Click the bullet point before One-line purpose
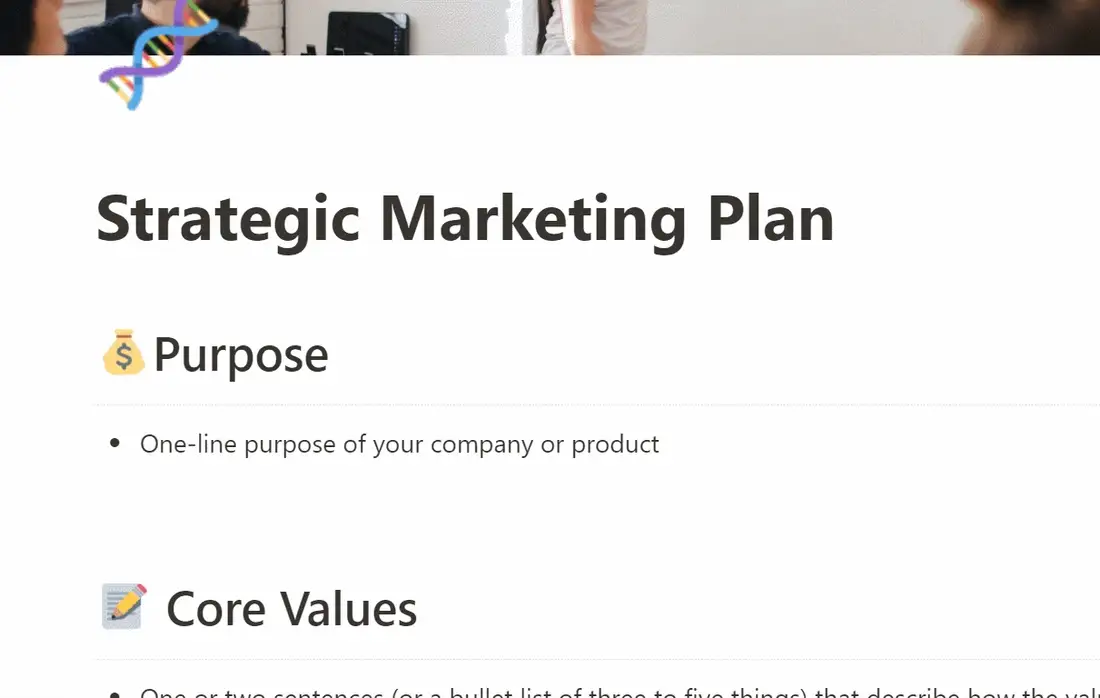Image resolution: width=1100 pixels, height=698 pixels. [x=115, y=443]
